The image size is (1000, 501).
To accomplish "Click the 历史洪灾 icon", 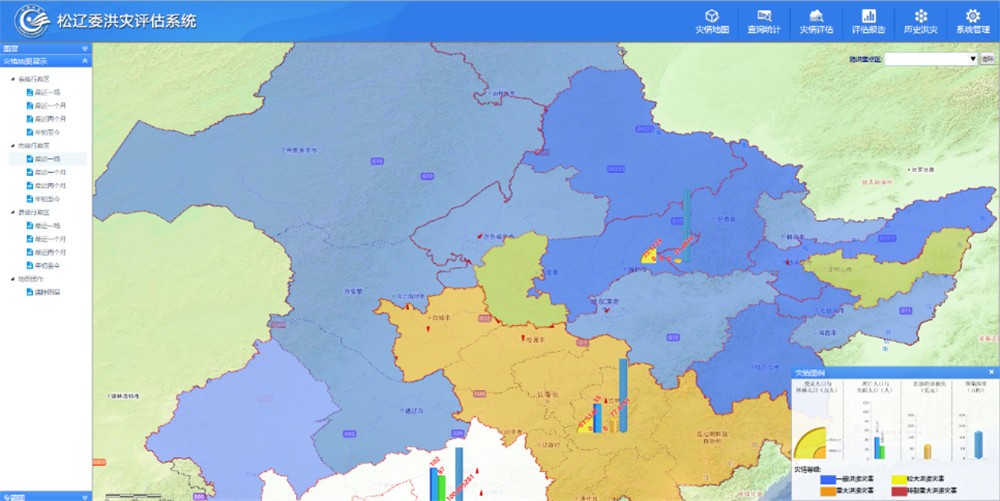I will click(x=920, y=16).
